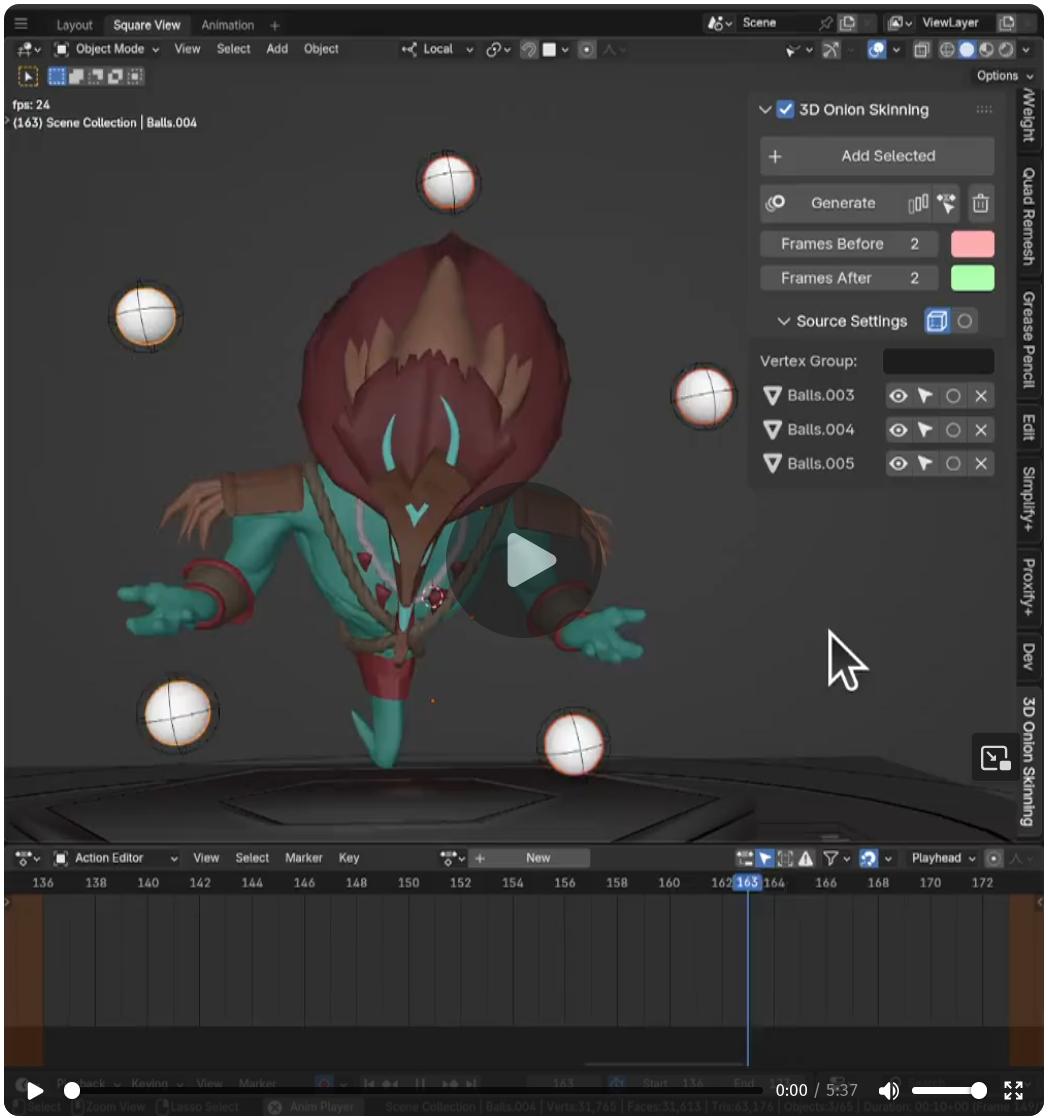
Task: Open the Playhead dropdown in timeline header
Action: click(942, 858)
